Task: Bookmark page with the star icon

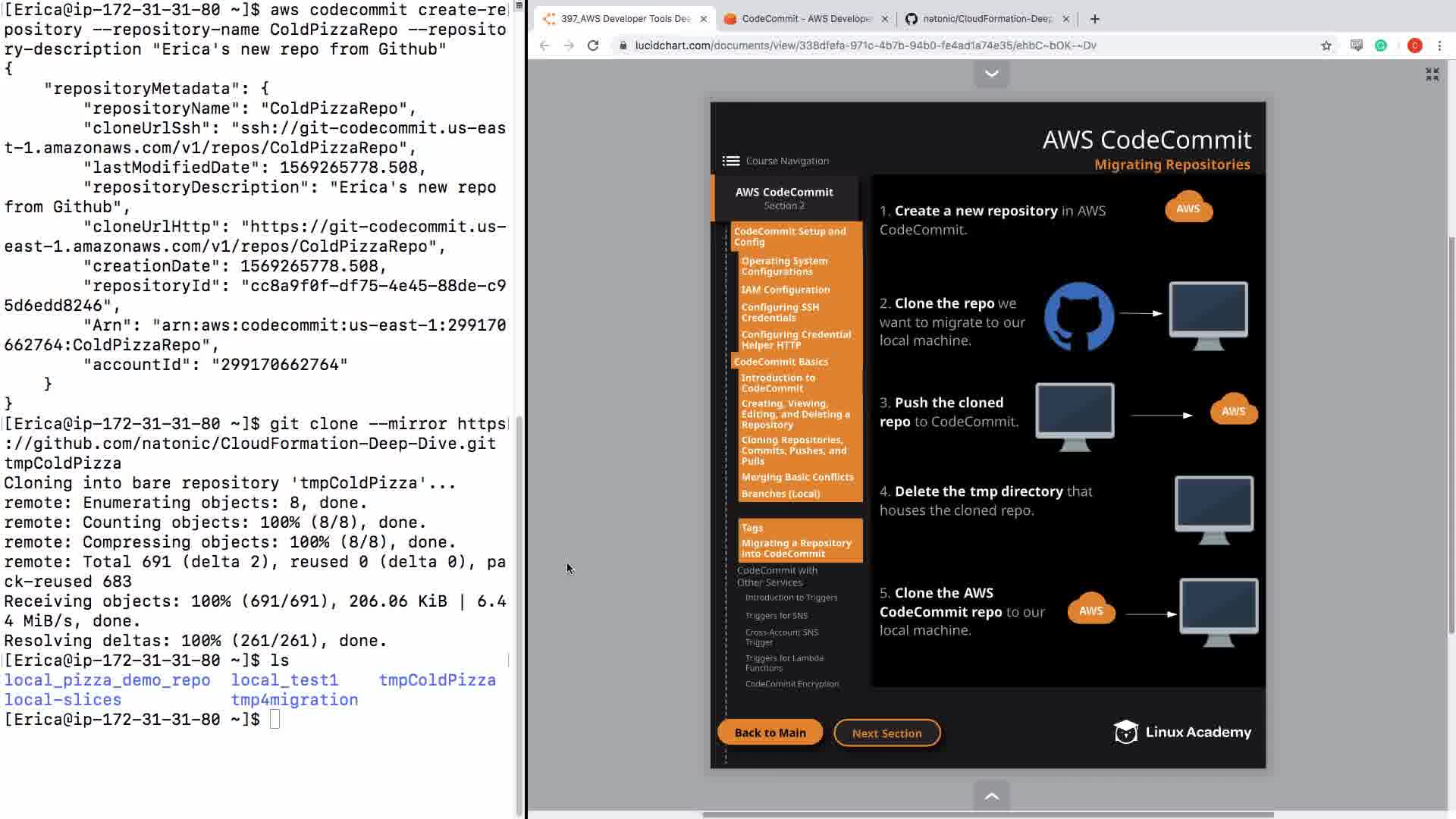Action: pos(1326,45)
